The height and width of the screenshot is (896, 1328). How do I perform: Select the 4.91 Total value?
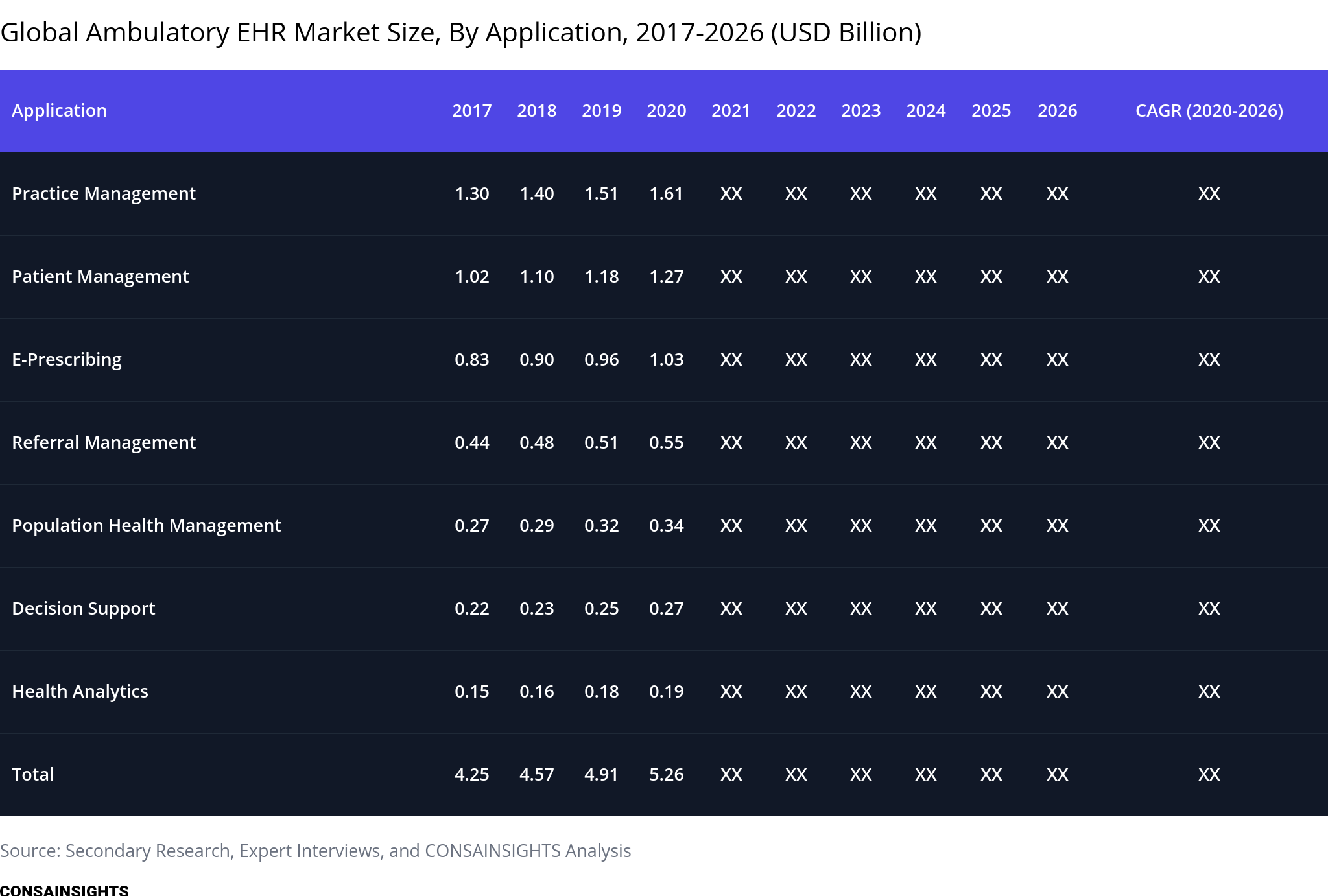point(602,775)
